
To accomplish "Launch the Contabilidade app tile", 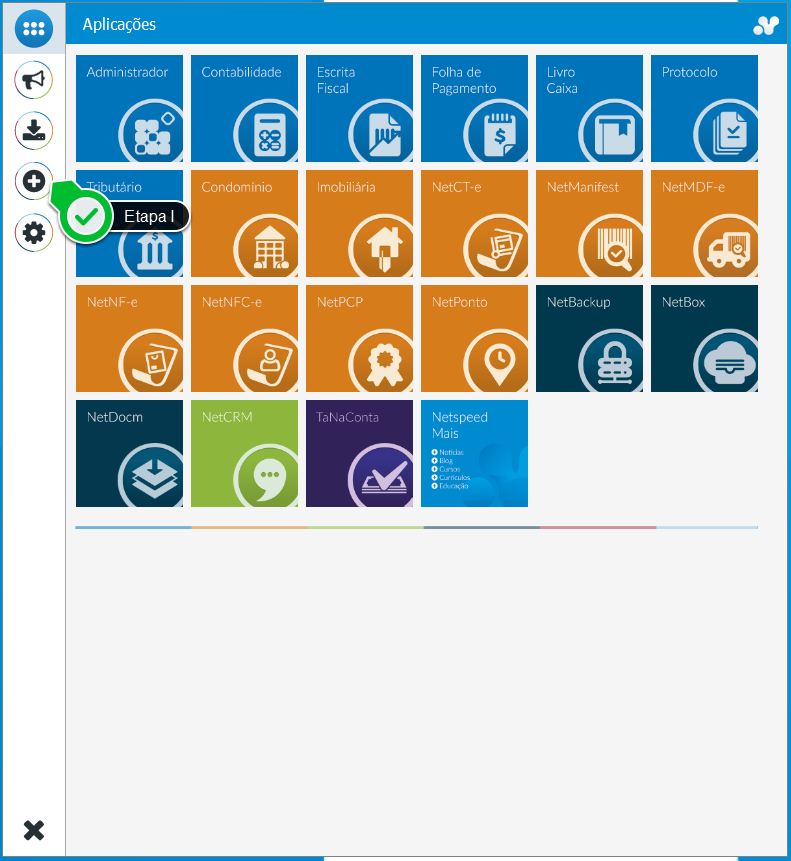I will [244, 108].
